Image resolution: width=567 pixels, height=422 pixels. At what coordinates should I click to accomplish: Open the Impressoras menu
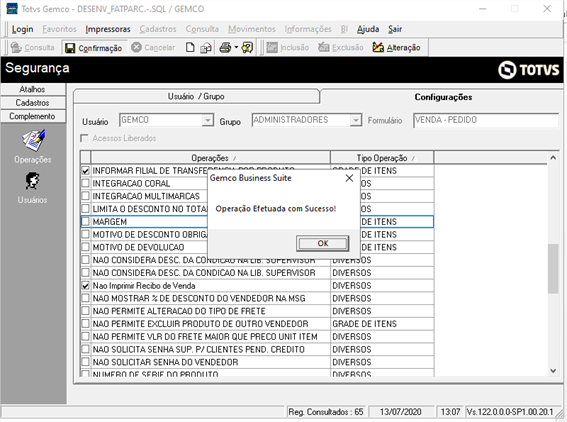(108, 29)
